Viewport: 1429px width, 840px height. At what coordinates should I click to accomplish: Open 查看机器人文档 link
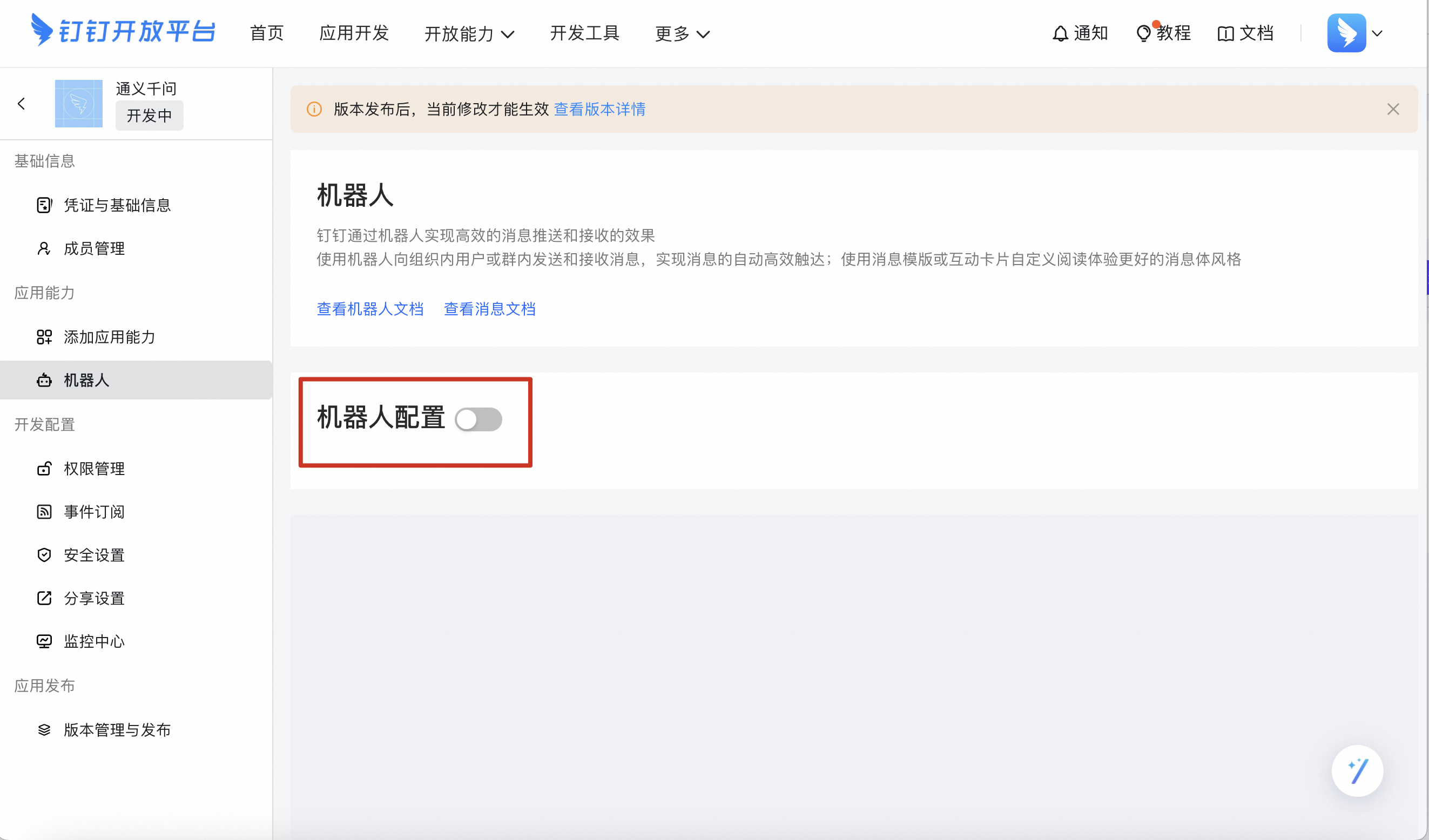click(370, 309)
